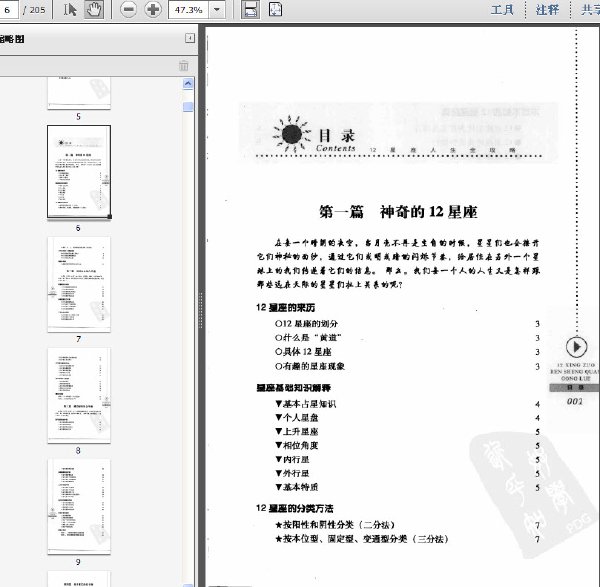Click the 略图 thumbnails panel title
Image resolution: width=600 pixels, height=587 pixels.
click(x=12, y=39)
